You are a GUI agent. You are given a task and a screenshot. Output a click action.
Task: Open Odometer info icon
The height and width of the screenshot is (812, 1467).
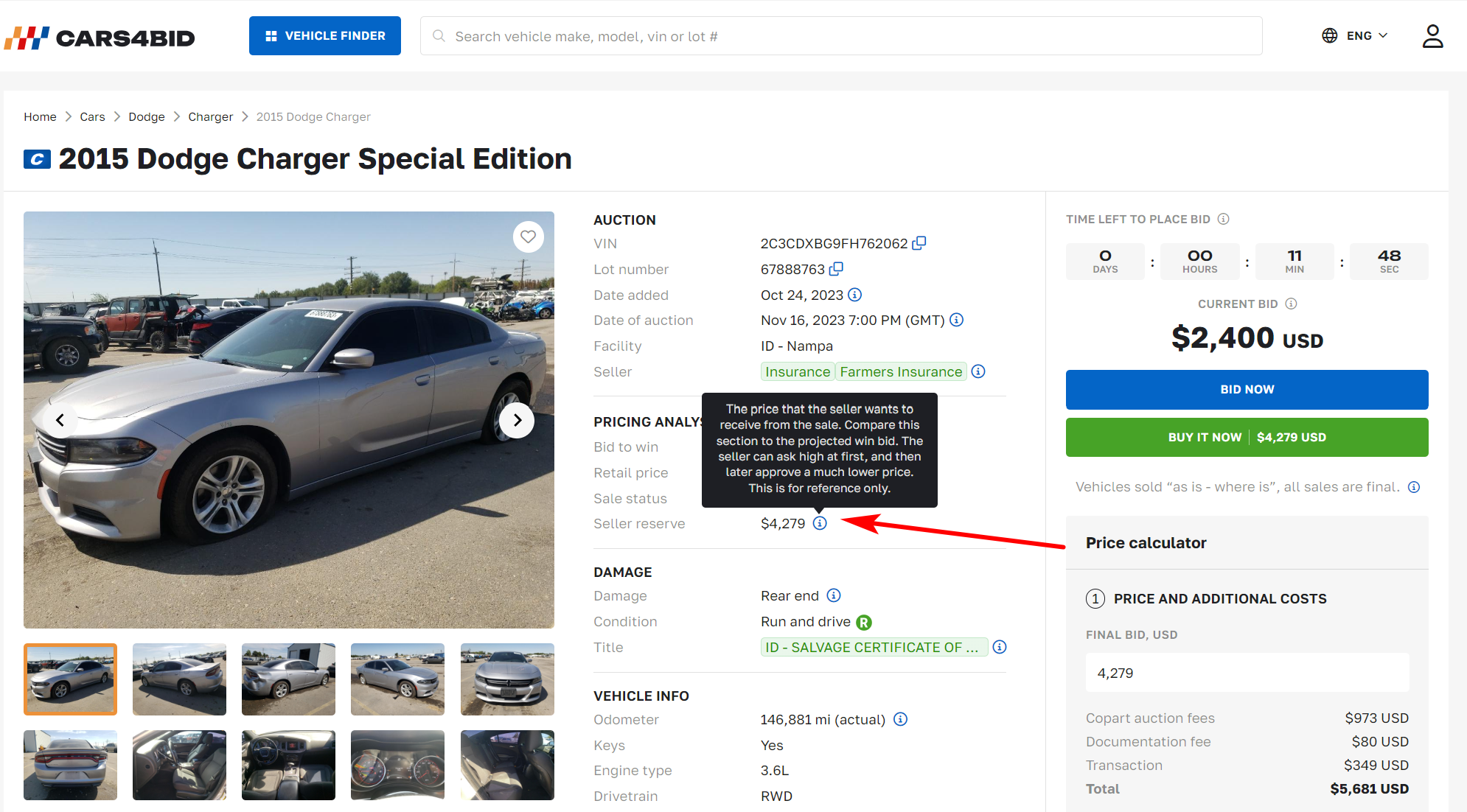pyautogui.click(x=901, y=719)
